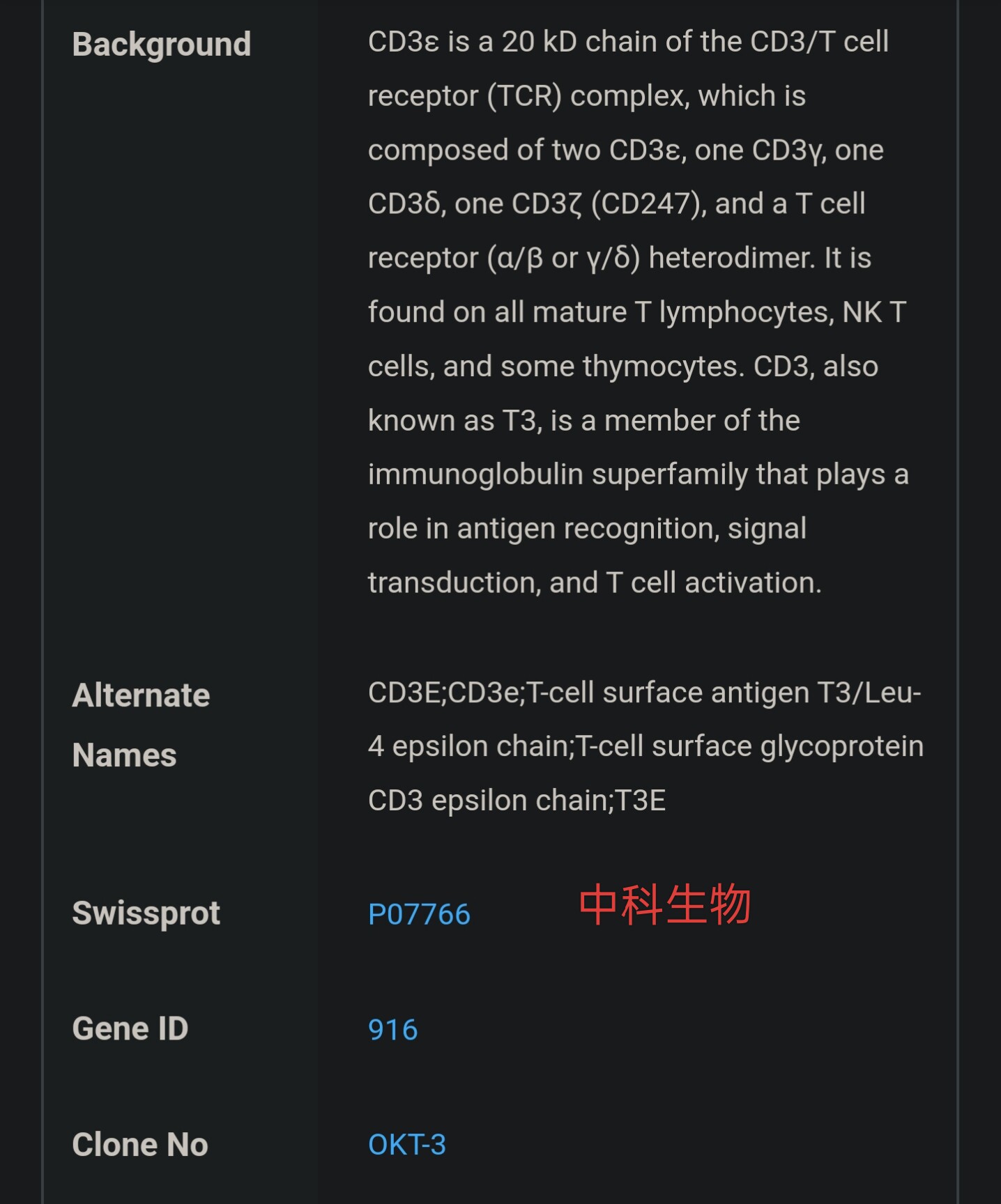Click the Alternate Names row label
Viewport: 1001px width, 1204px height.
142,725
